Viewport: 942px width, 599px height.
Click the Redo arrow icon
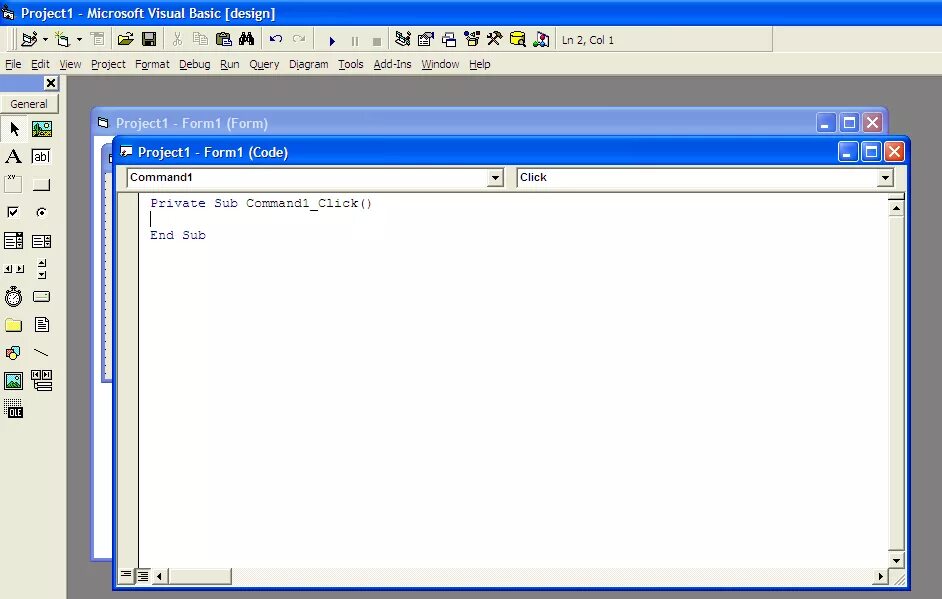(299, 40)
